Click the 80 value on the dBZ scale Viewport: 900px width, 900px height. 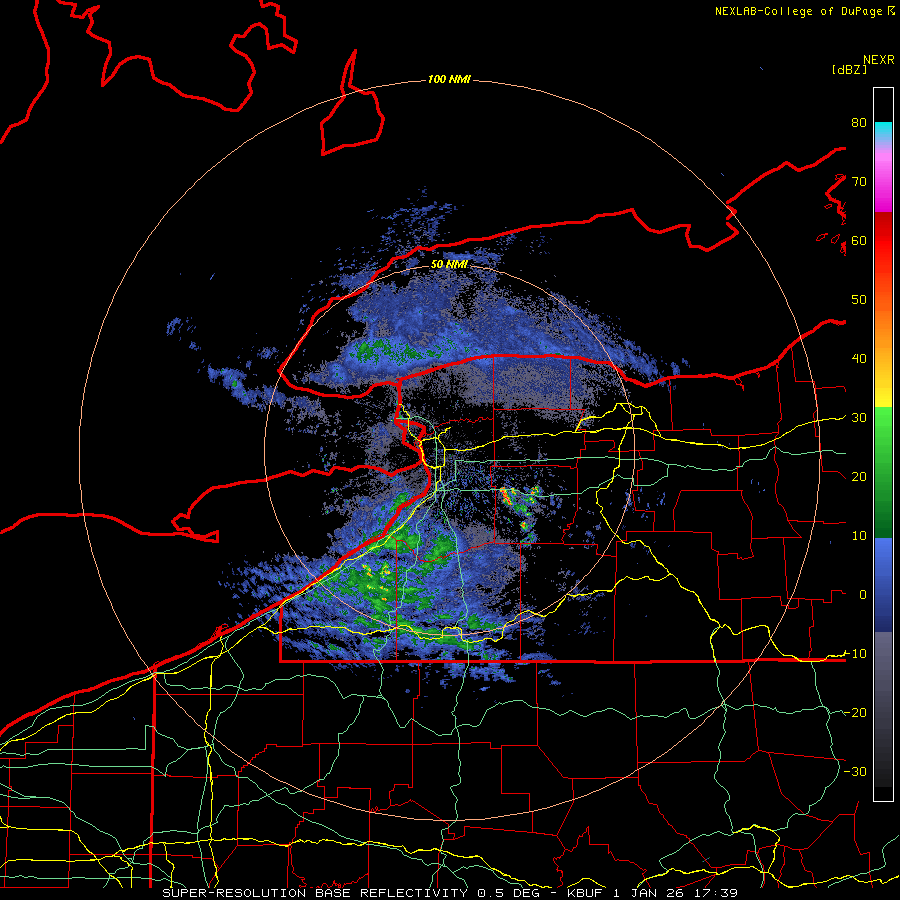pyautogui.click(x=859, y=123)
